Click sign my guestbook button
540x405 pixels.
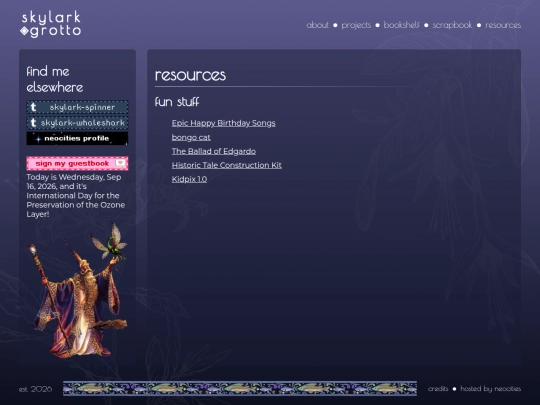[x=77, y=163]
